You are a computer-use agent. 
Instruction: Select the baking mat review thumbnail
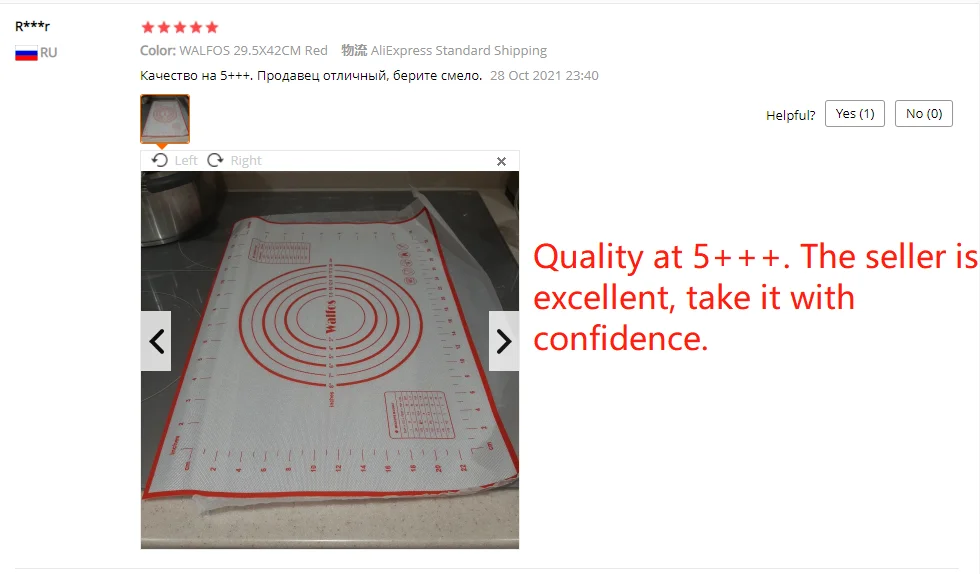click(x=165, y=119)
